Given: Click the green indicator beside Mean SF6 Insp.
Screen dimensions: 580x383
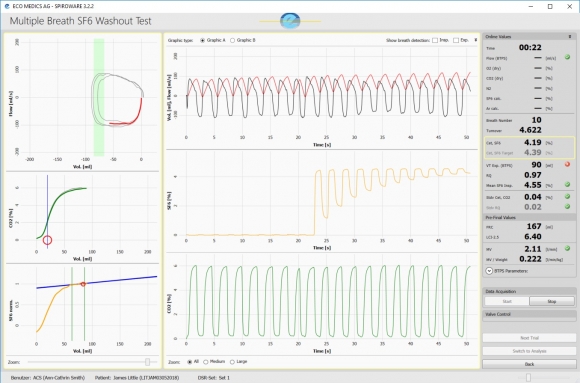Looking at the screenshot, I should point(567,185).
